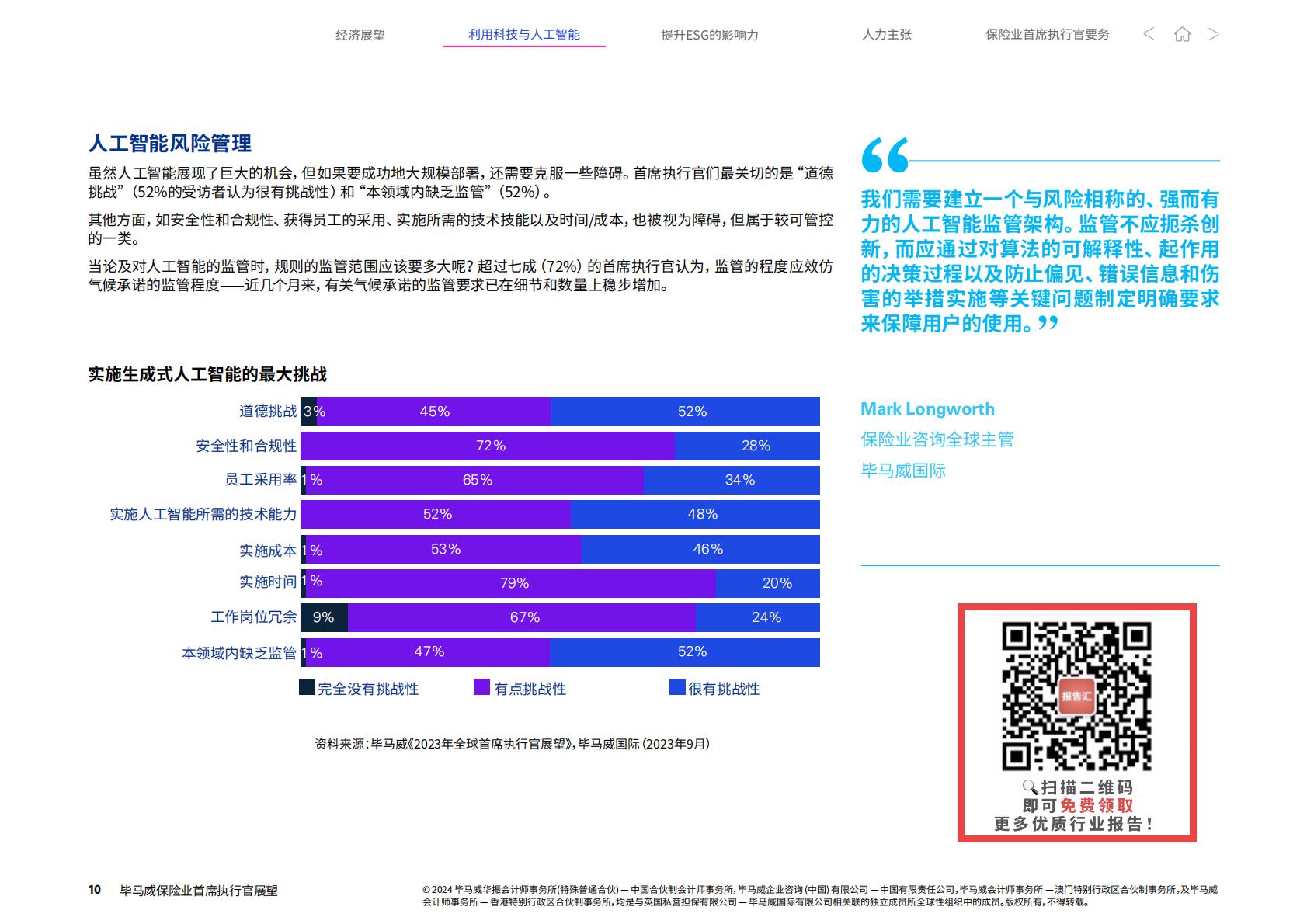Click the 报告汇 logo inside QR code
This screenshot has height=924, width=1307.
pos(1076,696)
